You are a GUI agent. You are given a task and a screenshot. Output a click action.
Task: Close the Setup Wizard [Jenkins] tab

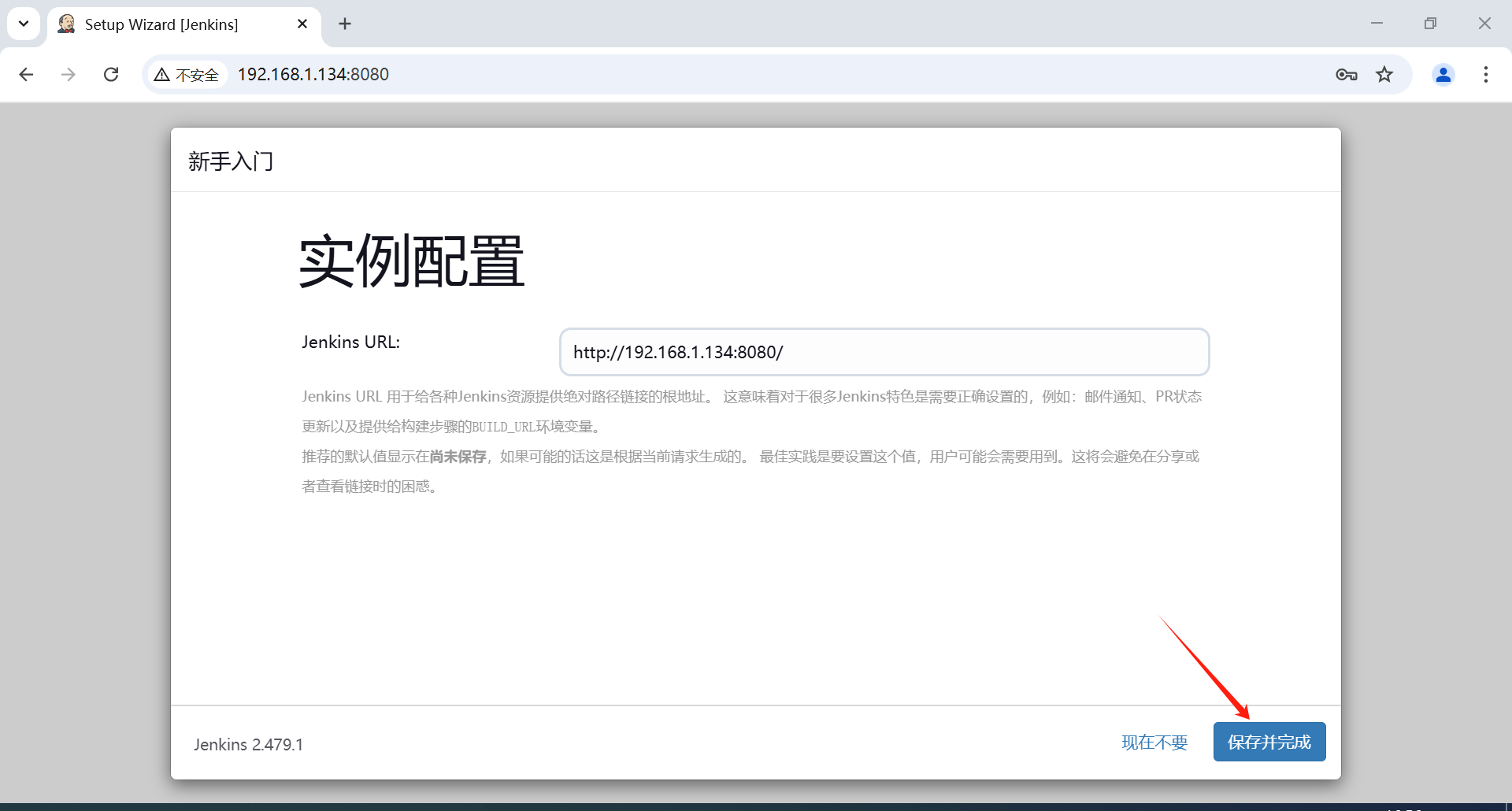302,24
